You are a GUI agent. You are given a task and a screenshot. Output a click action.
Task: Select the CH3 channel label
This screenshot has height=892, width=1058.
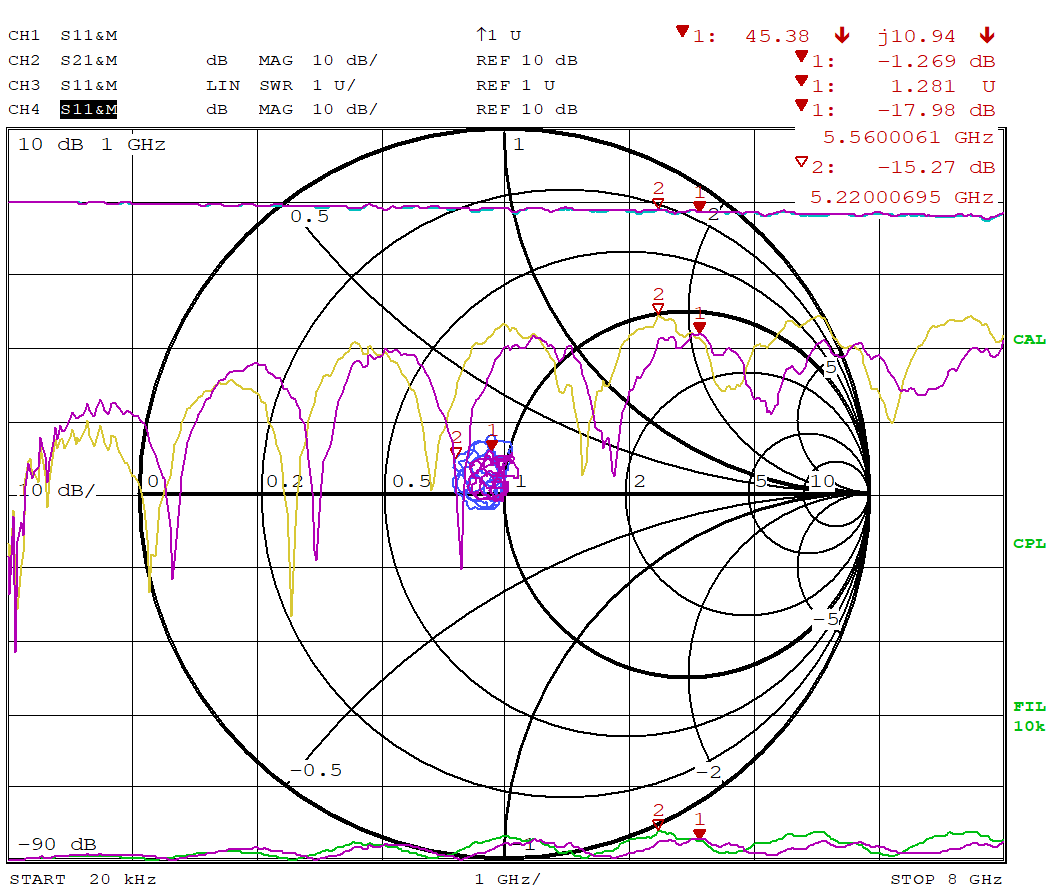pos(24,85)
